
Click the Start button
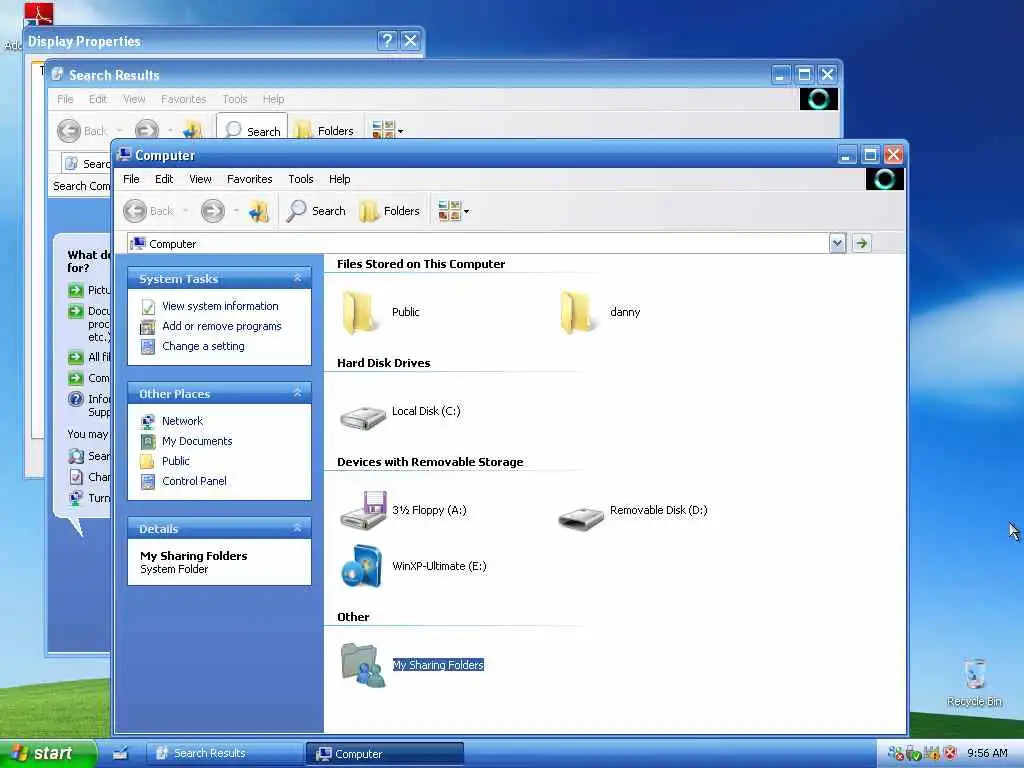click(x=48, y=753)
